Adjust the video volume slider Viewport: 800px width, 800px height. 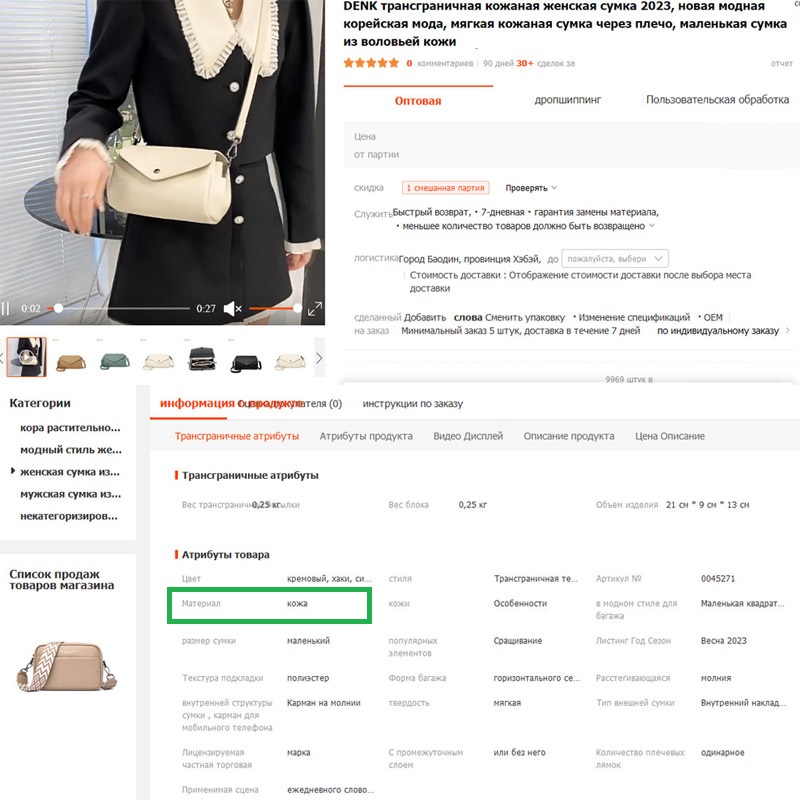(x=276, y=309)
